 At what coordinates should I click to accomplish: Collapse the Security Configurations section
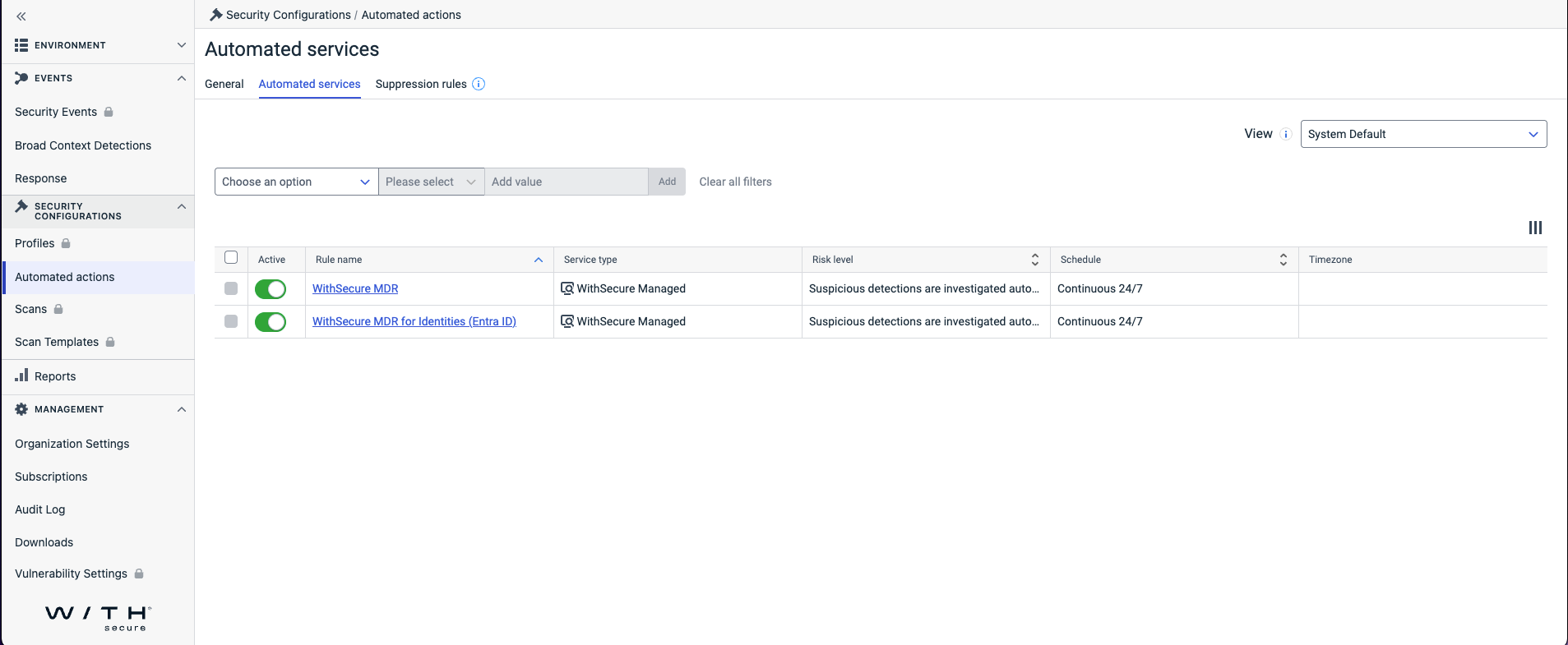pyautogui.click(x=182, y=206)
